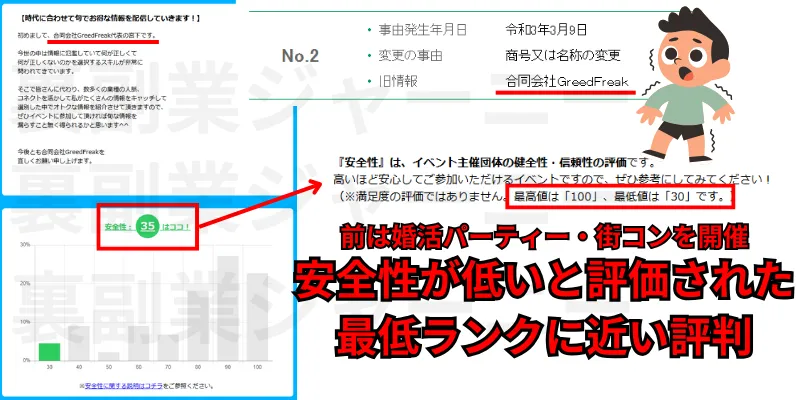Click the 20% y-axis label
The height and width of the screenshot is (400, 800).
(24, 283)
